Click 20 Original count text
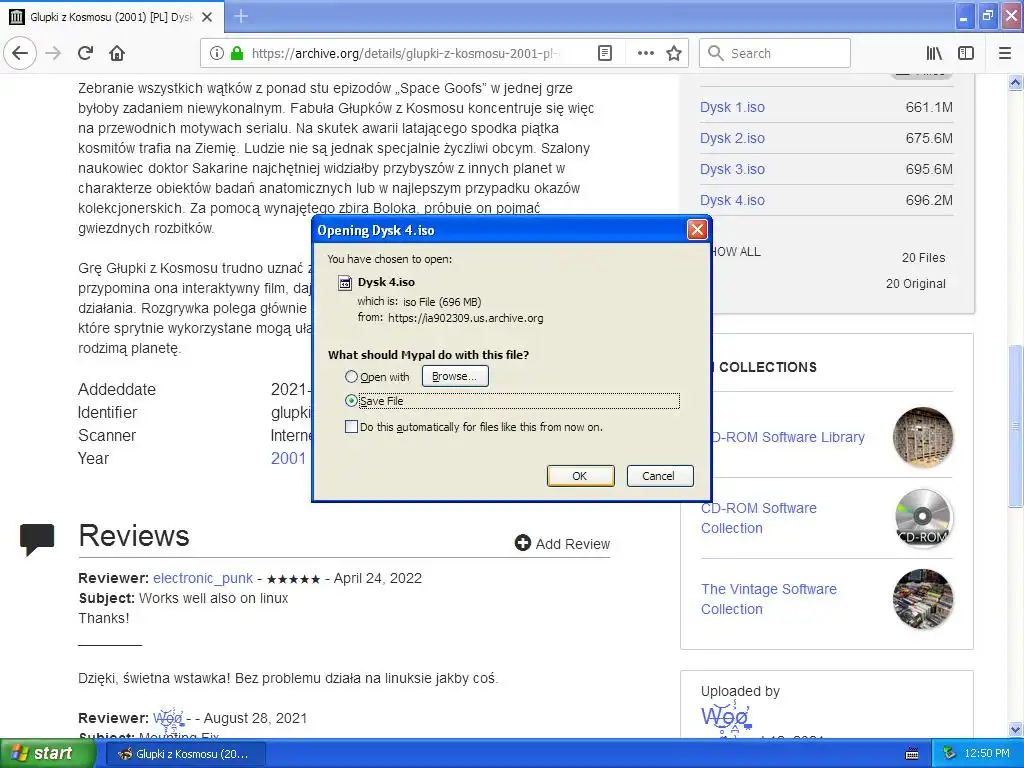1024x768 pixels. click(x=916, y=284)
